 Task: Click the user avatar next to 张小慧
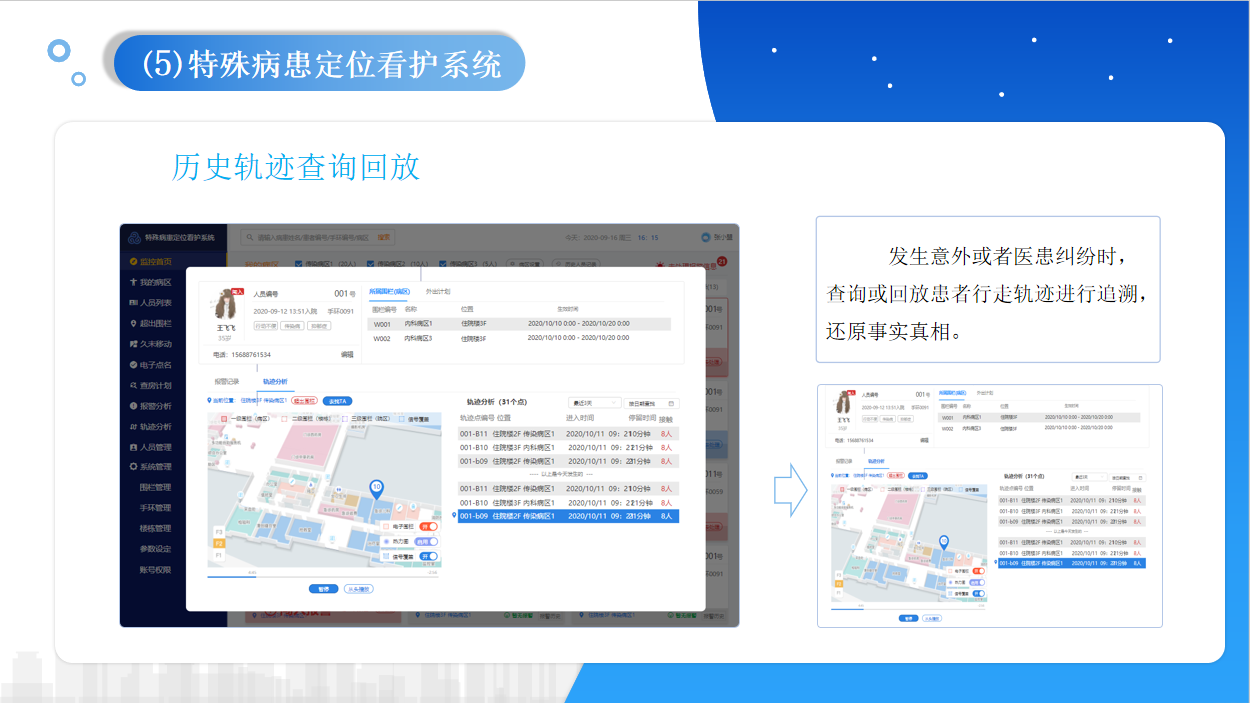705,237
